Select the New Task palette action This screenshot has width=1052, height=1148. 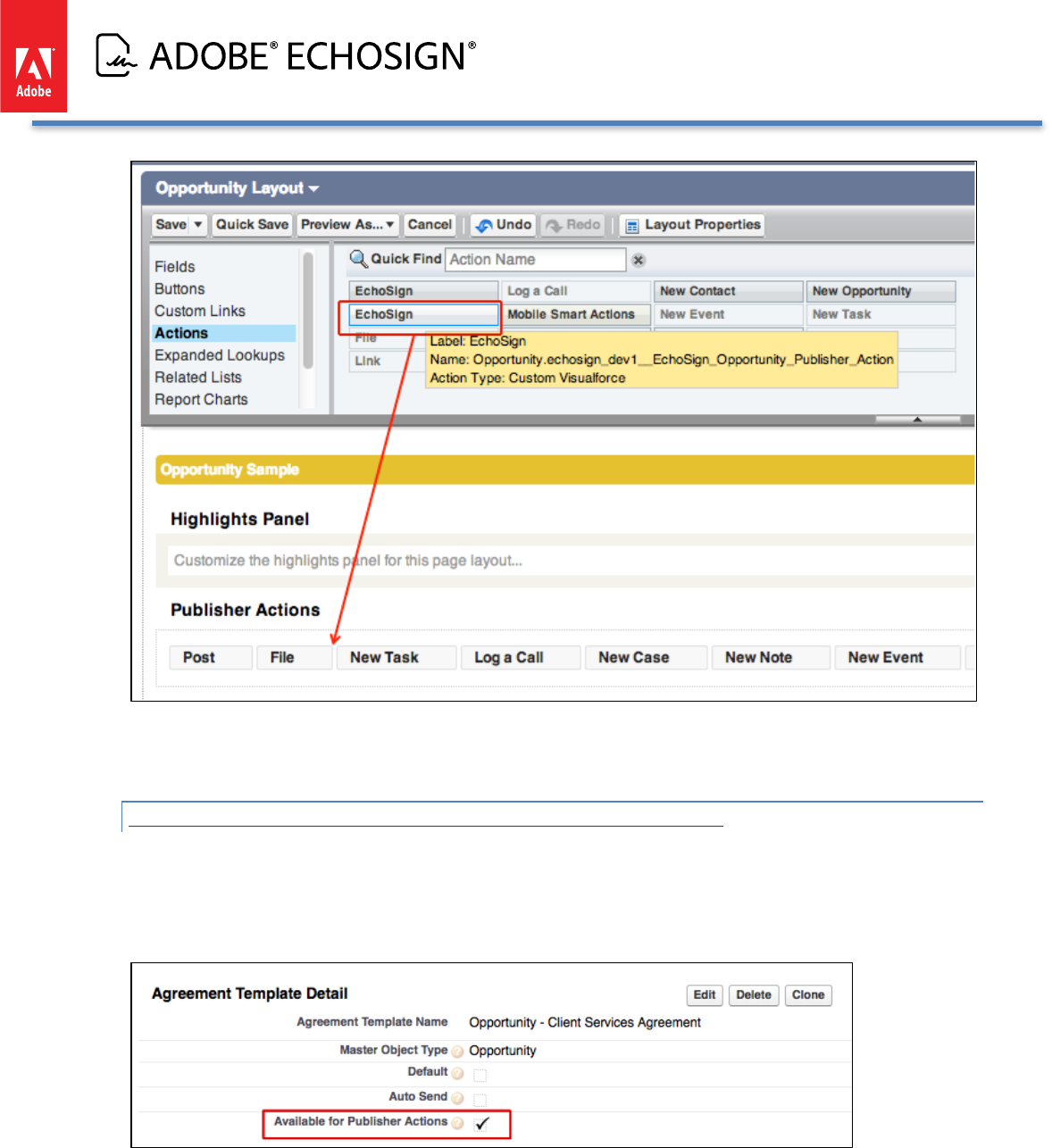click(881, 314)
